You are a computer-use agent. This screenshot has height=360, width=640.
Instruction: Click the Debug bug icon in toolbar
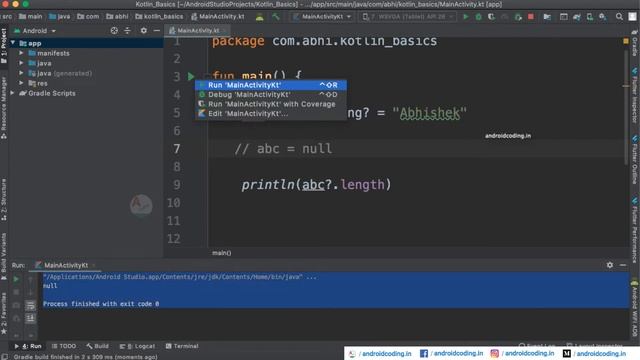(479, 17)
